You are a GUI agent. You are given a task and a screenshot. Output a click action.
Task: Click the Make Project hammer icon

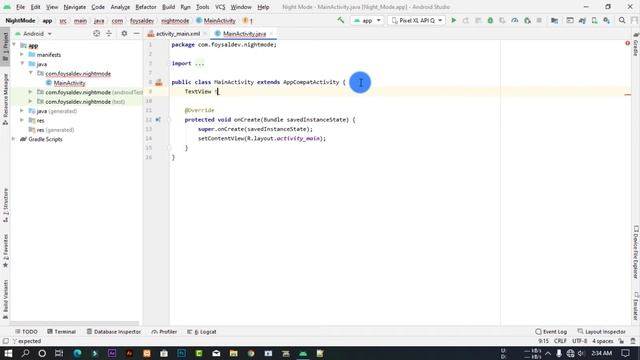pos(340,20)
